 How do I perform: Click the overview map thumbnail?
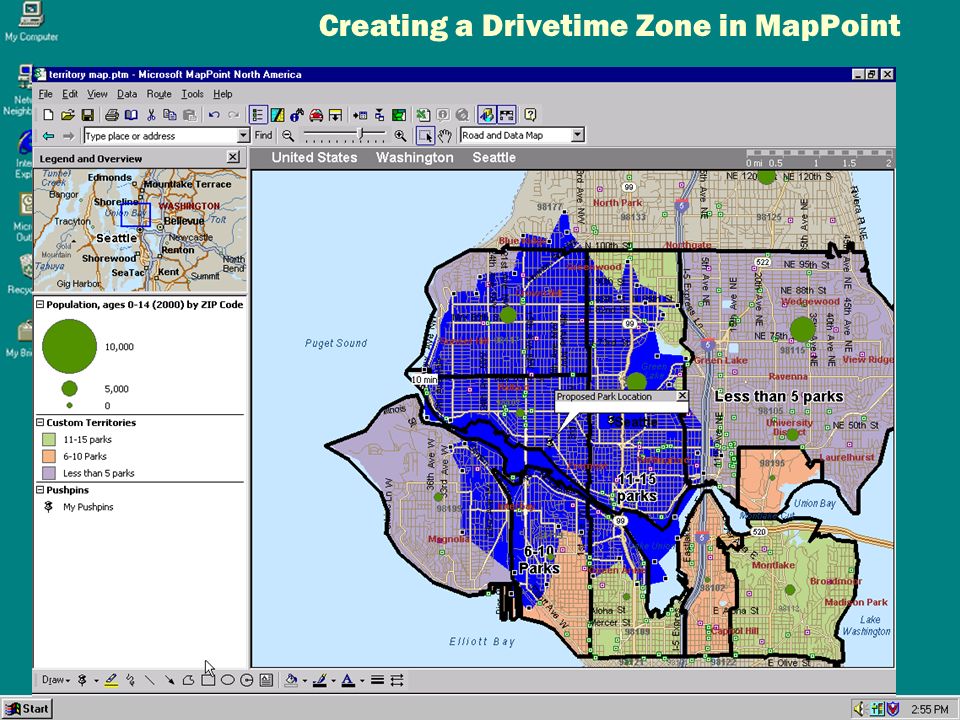[x=140, y=230]
